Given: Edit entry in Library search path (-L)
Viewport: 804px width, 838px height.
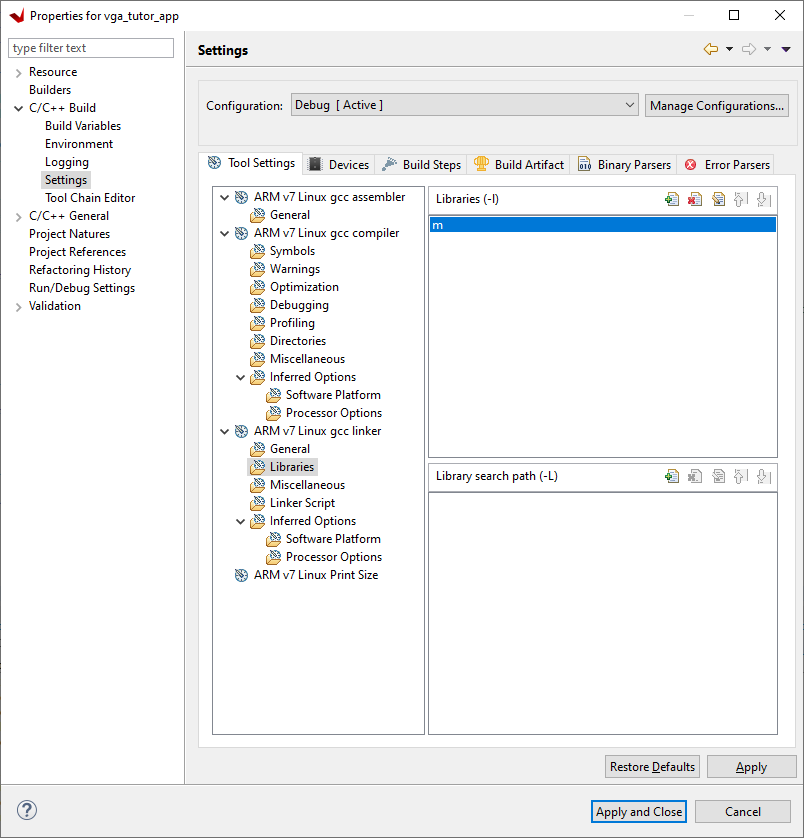Looking at the screenshot, I should point(718,476).
